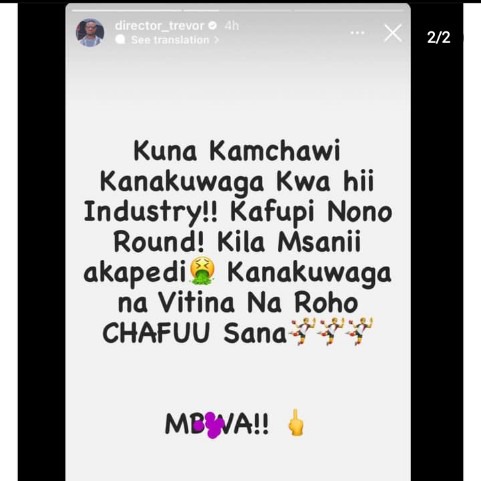Open director_trevor's profile picture
Image resolution: width=481 pixels, height=481 pixels.
click(x=90, y=33)
